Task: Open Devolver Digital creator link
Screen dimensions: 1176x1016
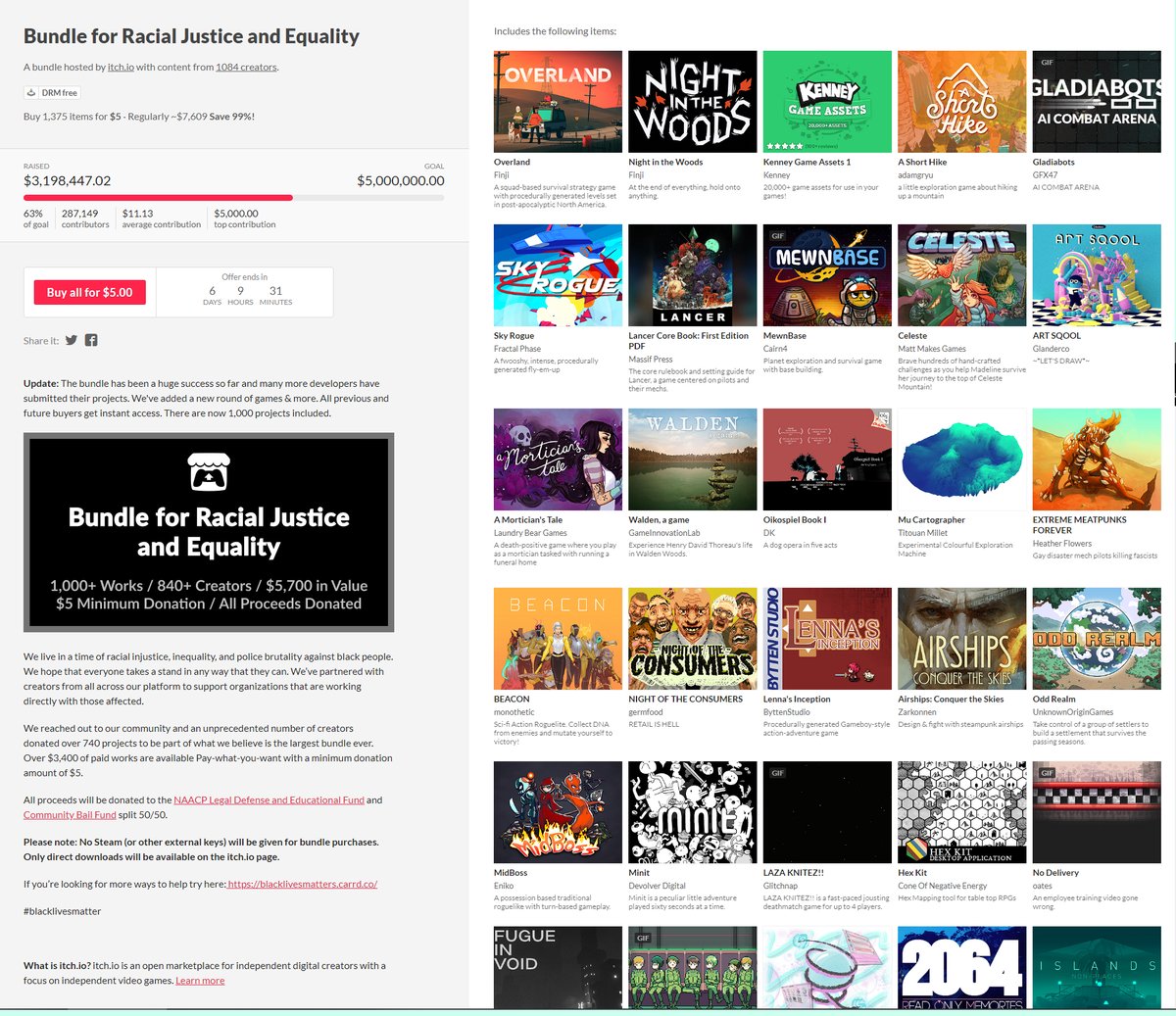Action: (657, 886)
